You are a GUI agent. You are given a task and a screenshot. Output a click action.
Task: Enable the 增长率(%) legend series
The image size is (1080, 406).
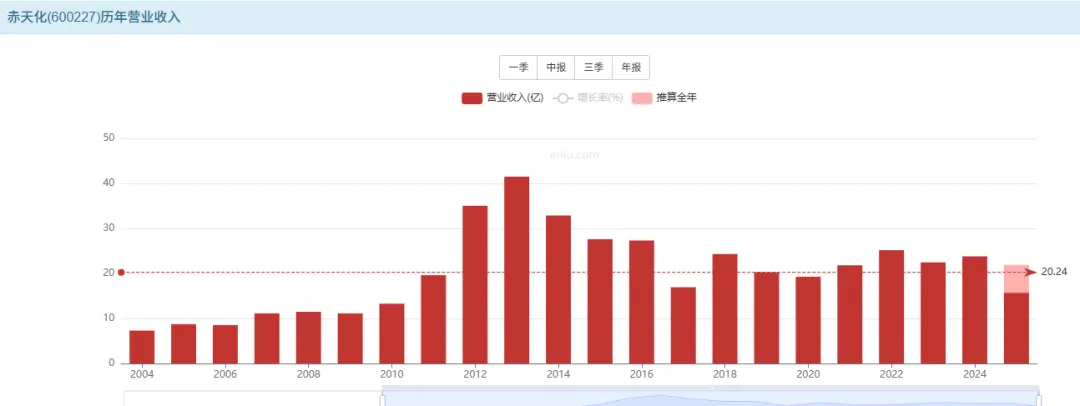click(x=588, y=98)
